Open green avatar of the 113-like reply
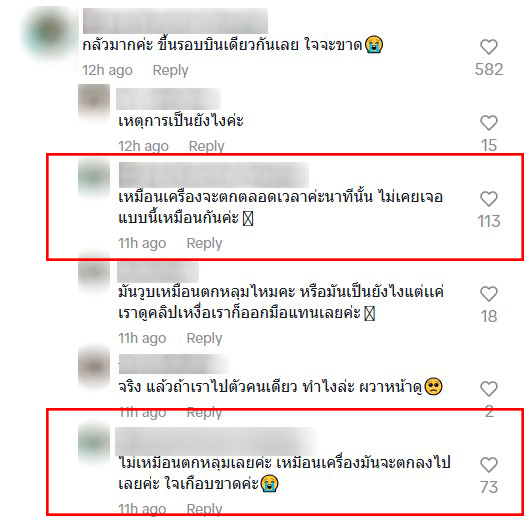The image size is (529, 523). (94, 176)
